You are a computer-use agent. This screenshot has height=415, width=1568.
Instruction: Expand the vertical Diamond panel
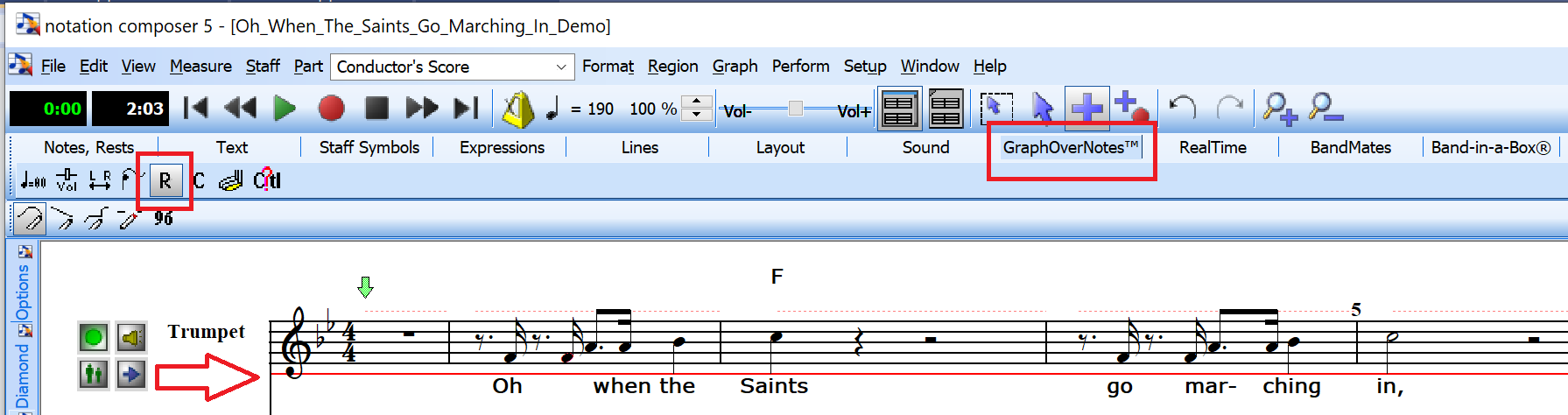click(x=22, y=376)
